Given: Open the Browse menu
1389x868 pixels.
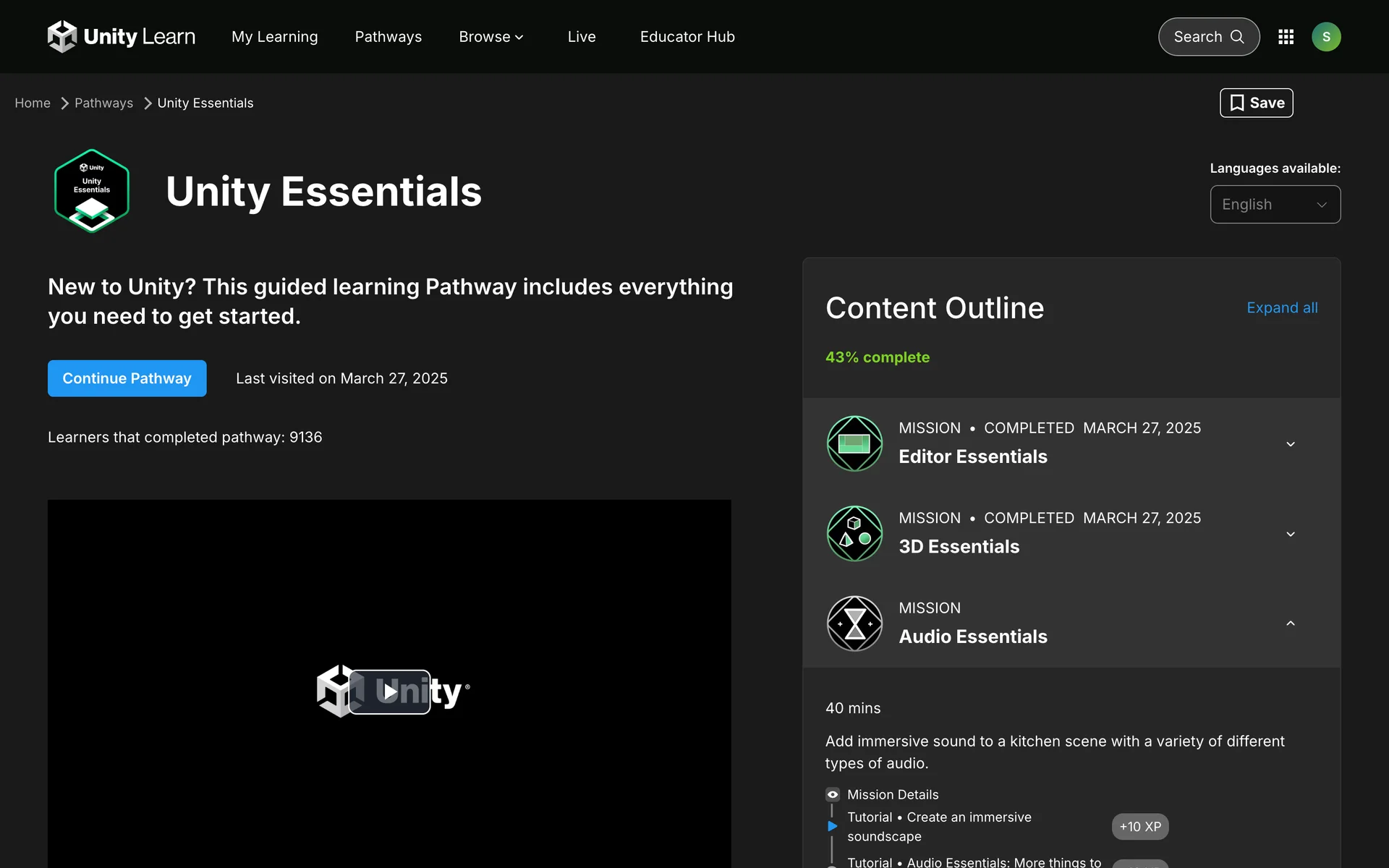Looking at the screenshot, I should pyautogui.click(x=490, y=37).
